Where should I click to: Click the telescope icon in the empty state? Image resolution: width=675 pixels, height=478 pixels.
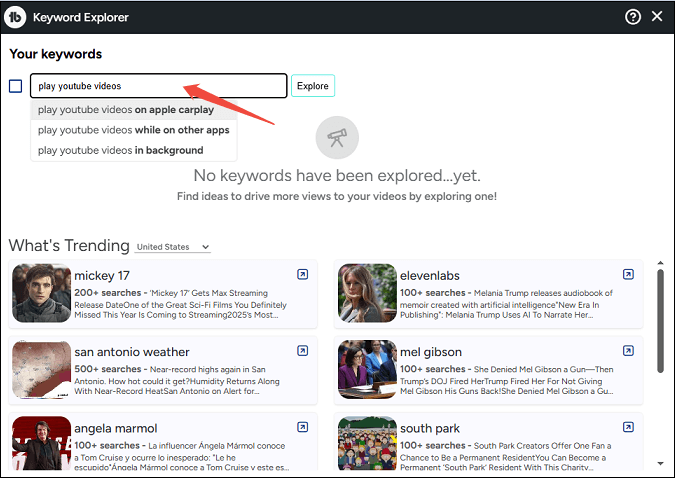(337, 137)
